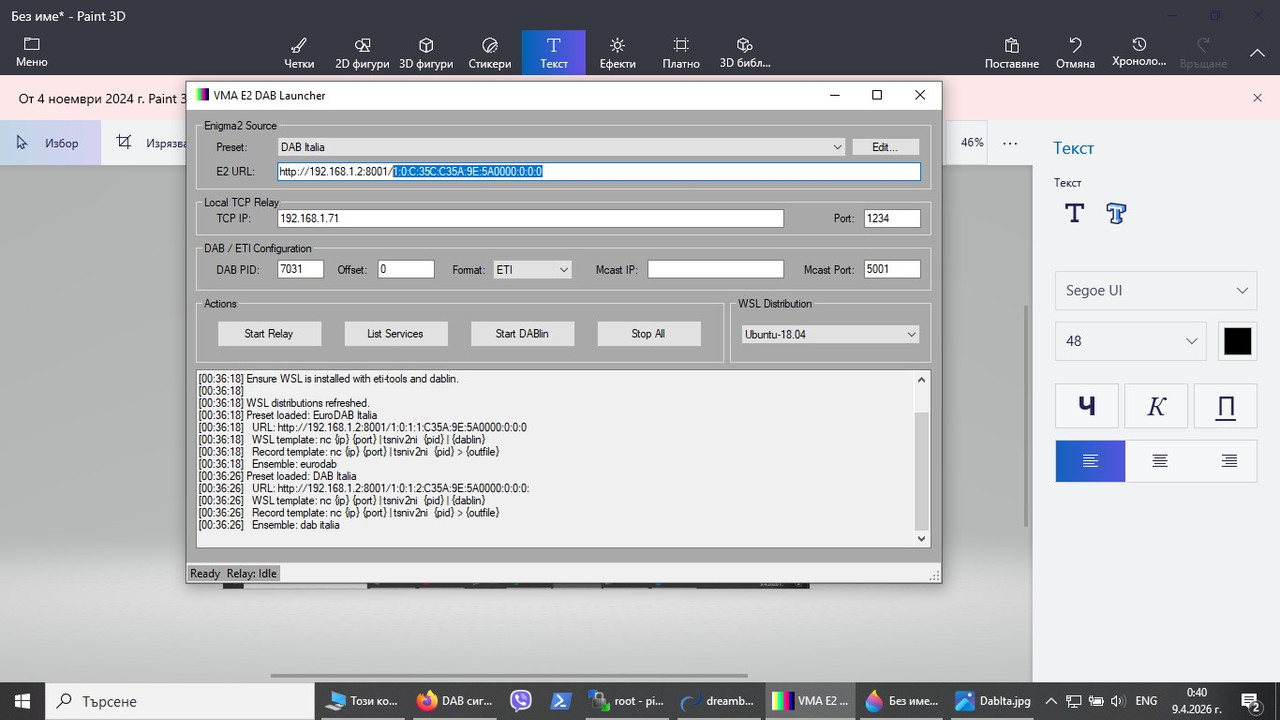Click the DAB PID input field

(301, 269)
